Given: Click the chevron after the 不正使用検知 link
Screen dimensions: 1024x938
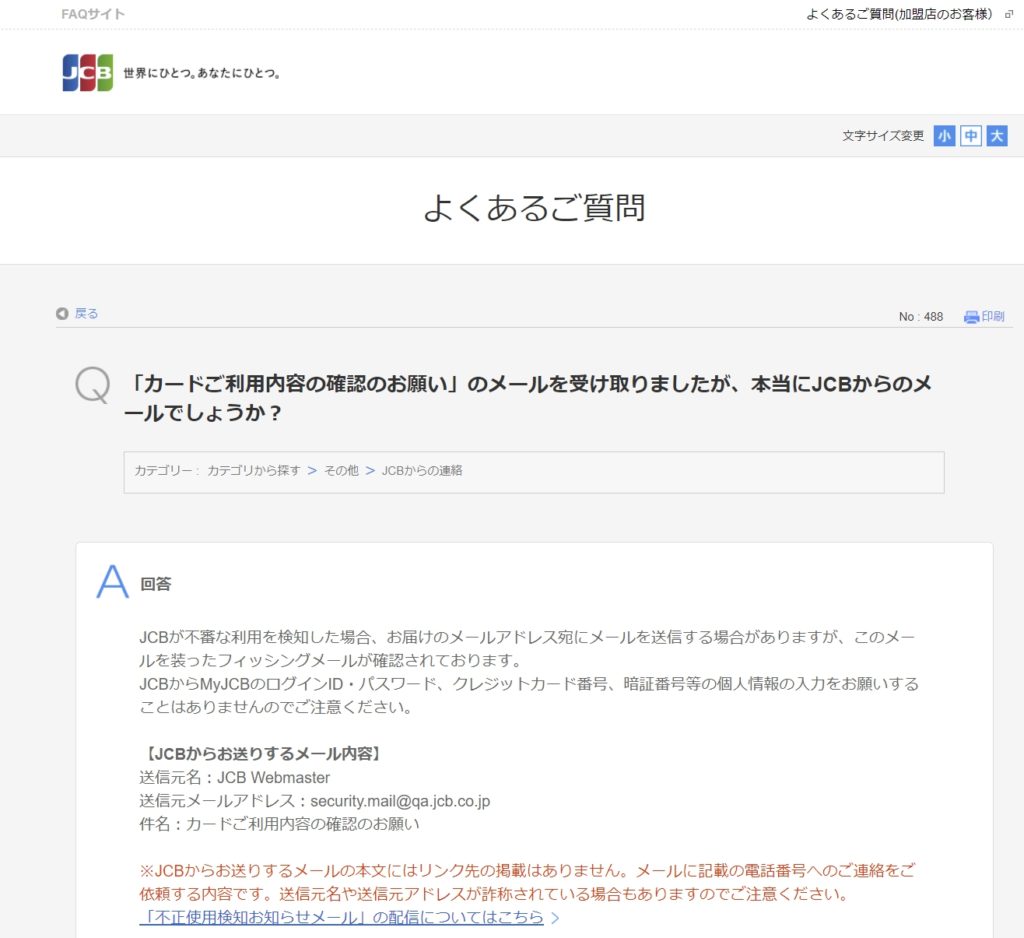Looking at the screenshot, I should 555,918.
